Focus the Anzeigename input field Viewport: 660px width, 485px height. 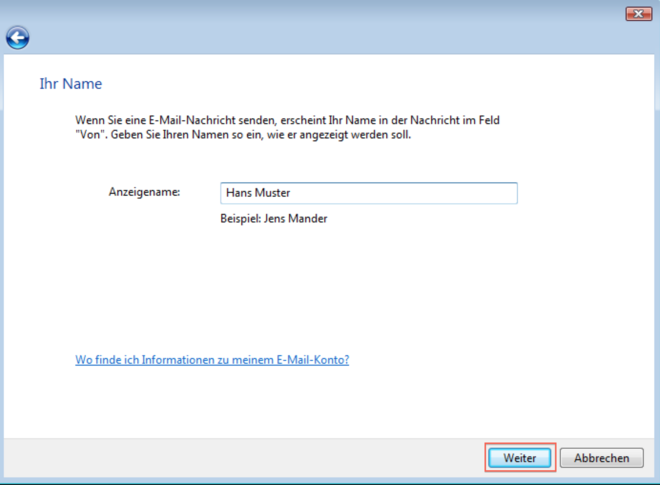click(368, 193)
